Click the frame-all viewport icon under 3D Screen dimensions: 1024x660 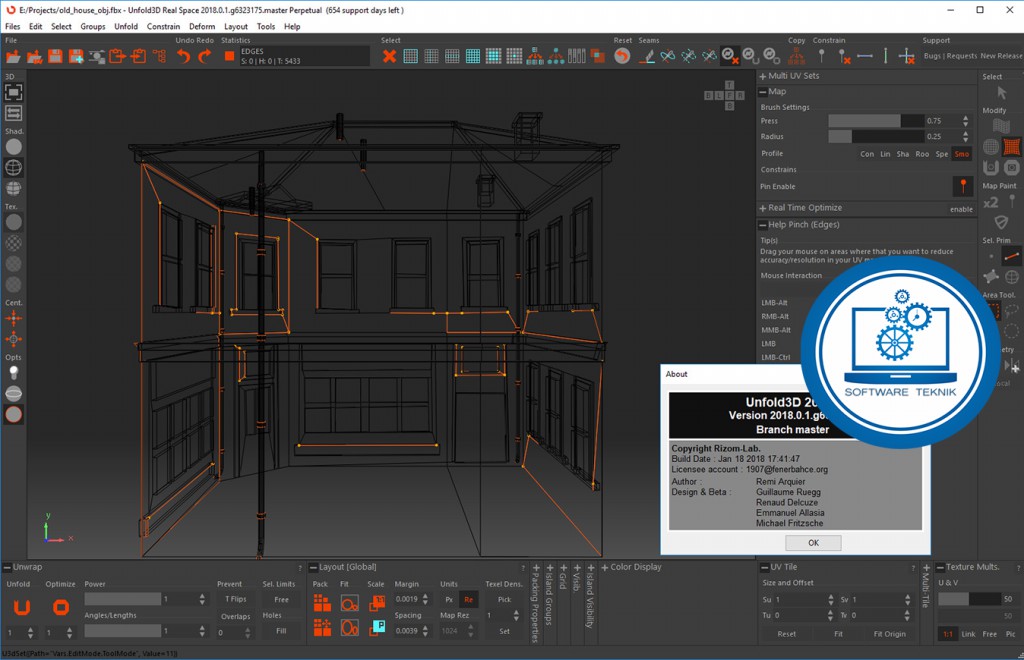[14, 92]
